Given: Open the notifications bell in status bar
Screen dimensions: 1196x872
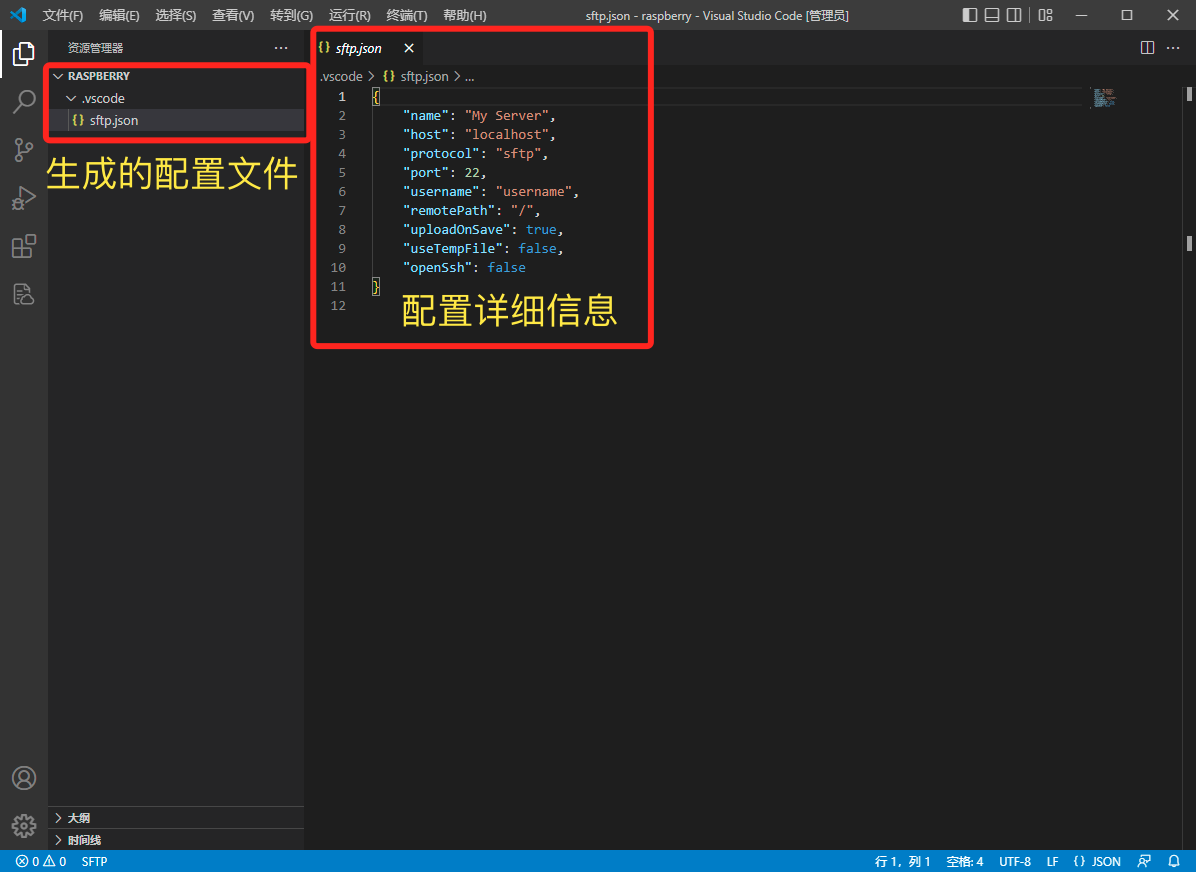Looking at the screenshot, I should tap(1174, 861).
